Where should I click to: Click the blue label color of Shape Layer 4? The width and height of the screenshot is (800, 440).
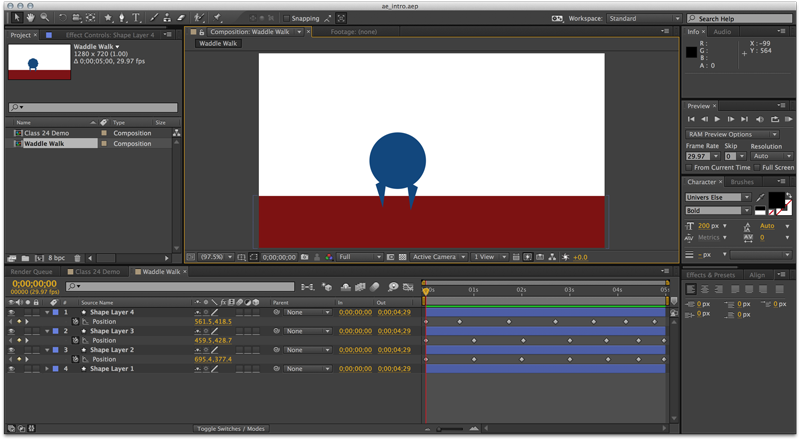point(56,312)
